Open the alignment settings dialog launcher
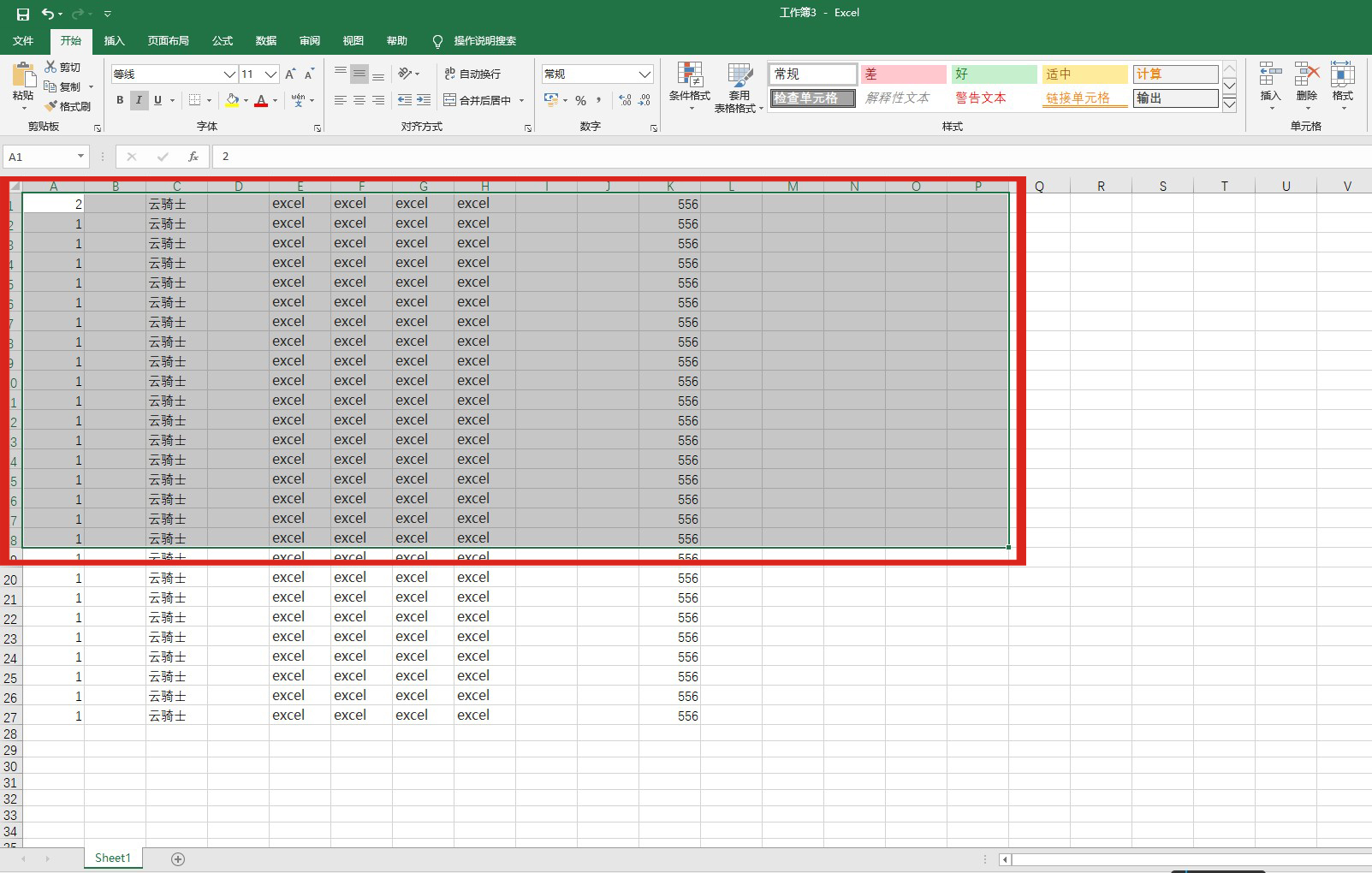Image resolution: width=1372 pixels, height=873 pixels. click(527, 128)
